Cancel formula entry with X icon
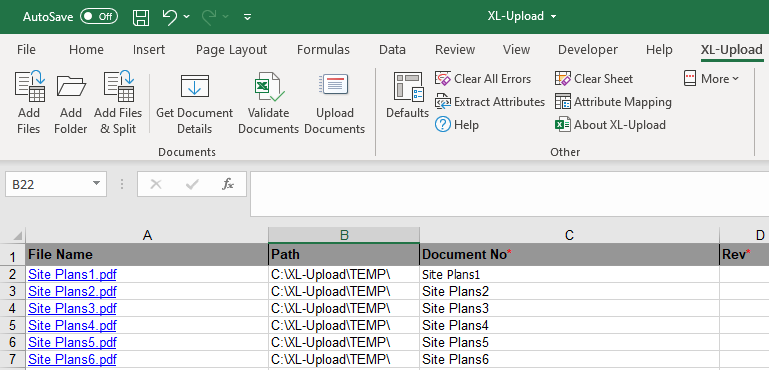The height and width of the screenshot is (370, 769). coord(156,185)
